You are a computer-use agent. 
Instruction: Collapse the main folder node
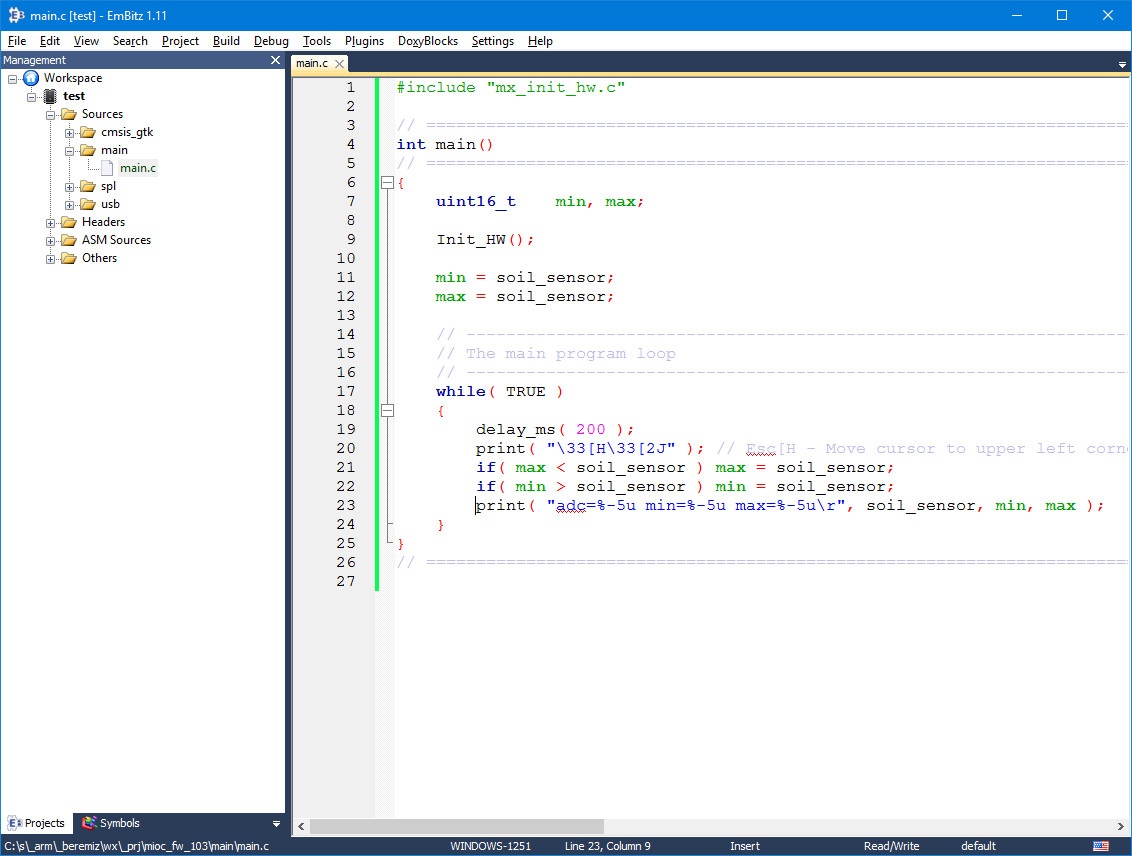click(70, 150)
